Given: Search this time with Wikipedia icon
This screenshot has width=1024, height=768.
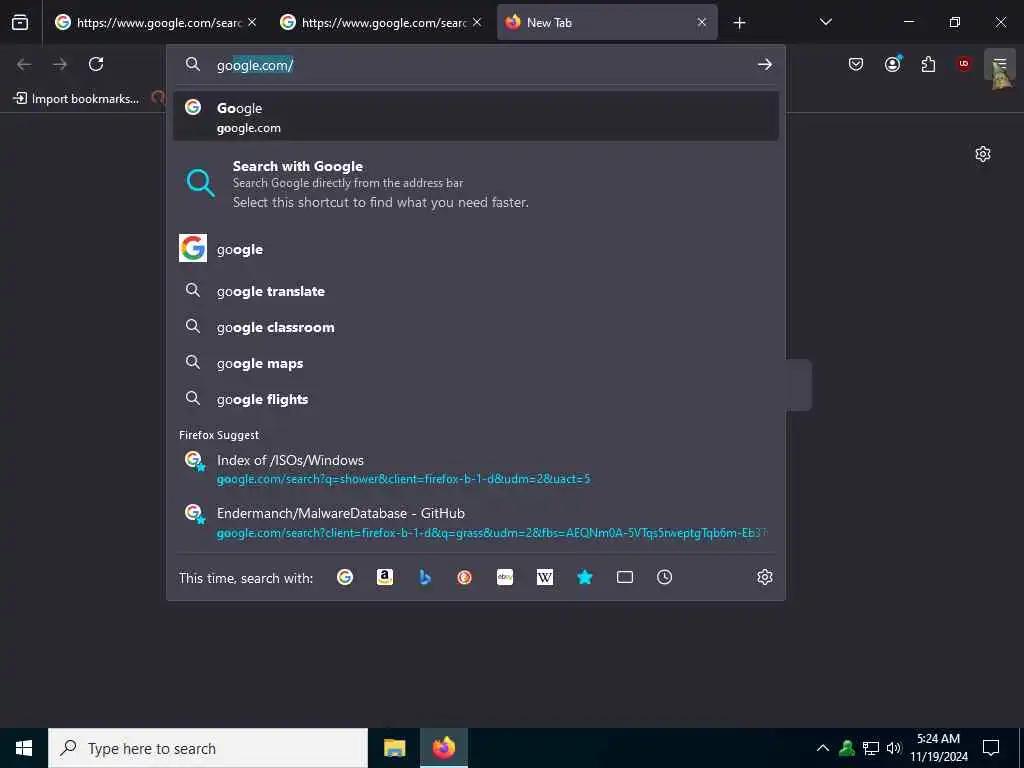Looking at the screenshot, I should [x=545, y=577].
